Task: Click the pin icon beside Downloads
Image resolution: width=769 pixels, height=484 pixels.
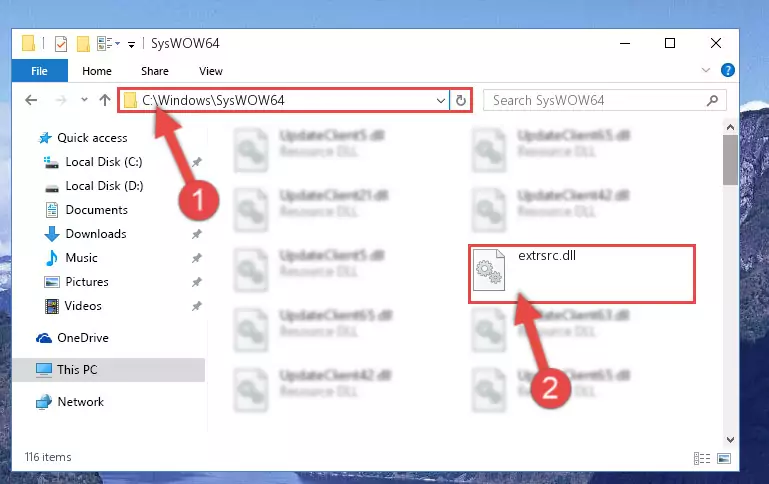Action: pyautogui.click(x=197, y=234)
